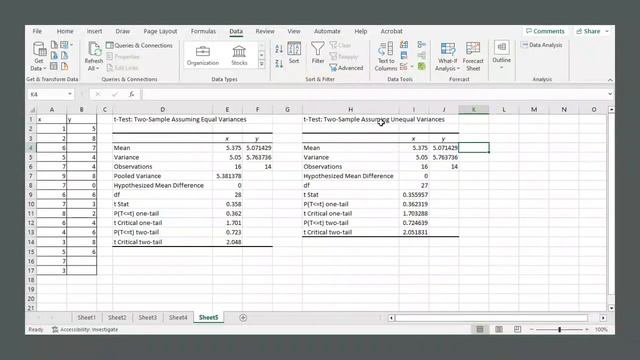Open the Formulas ribbon tab
The height and width of the screenshot is (360, 640).
[x=203, y=31]
